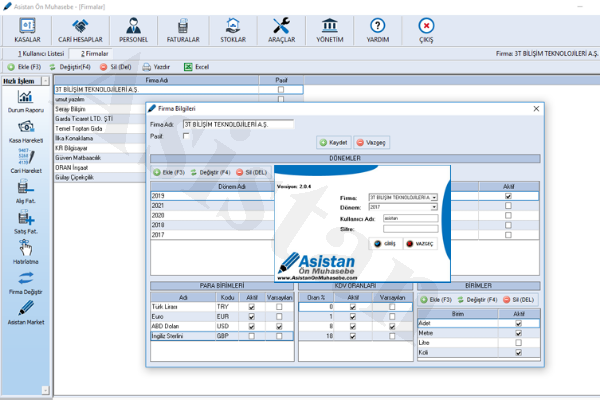The image size is (600, 400).
Task: Open the KASALAR module
Action: 27,30
